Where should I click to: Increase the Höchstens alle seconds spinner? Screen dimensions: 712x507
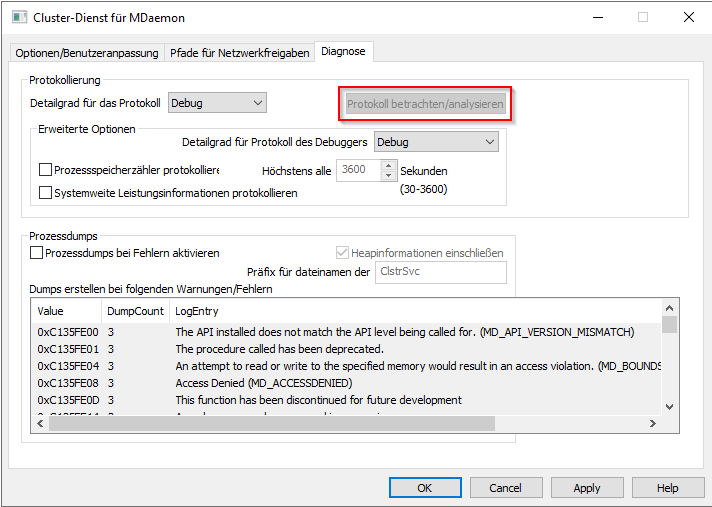click(390, 165)
